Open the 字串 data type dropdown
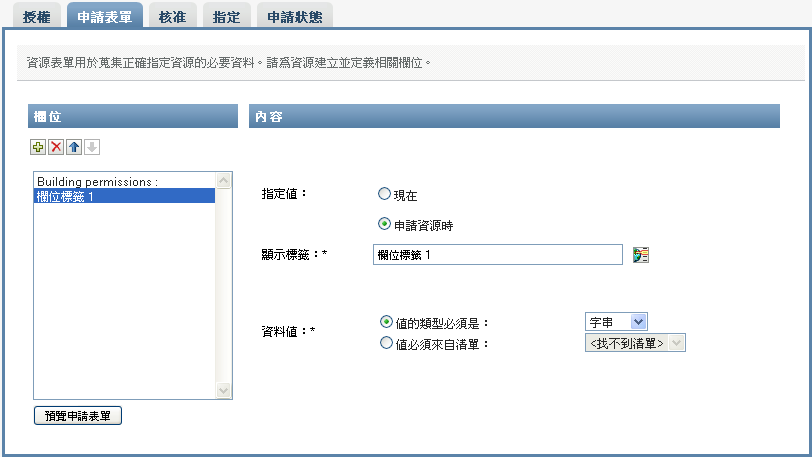 [616, 322]
